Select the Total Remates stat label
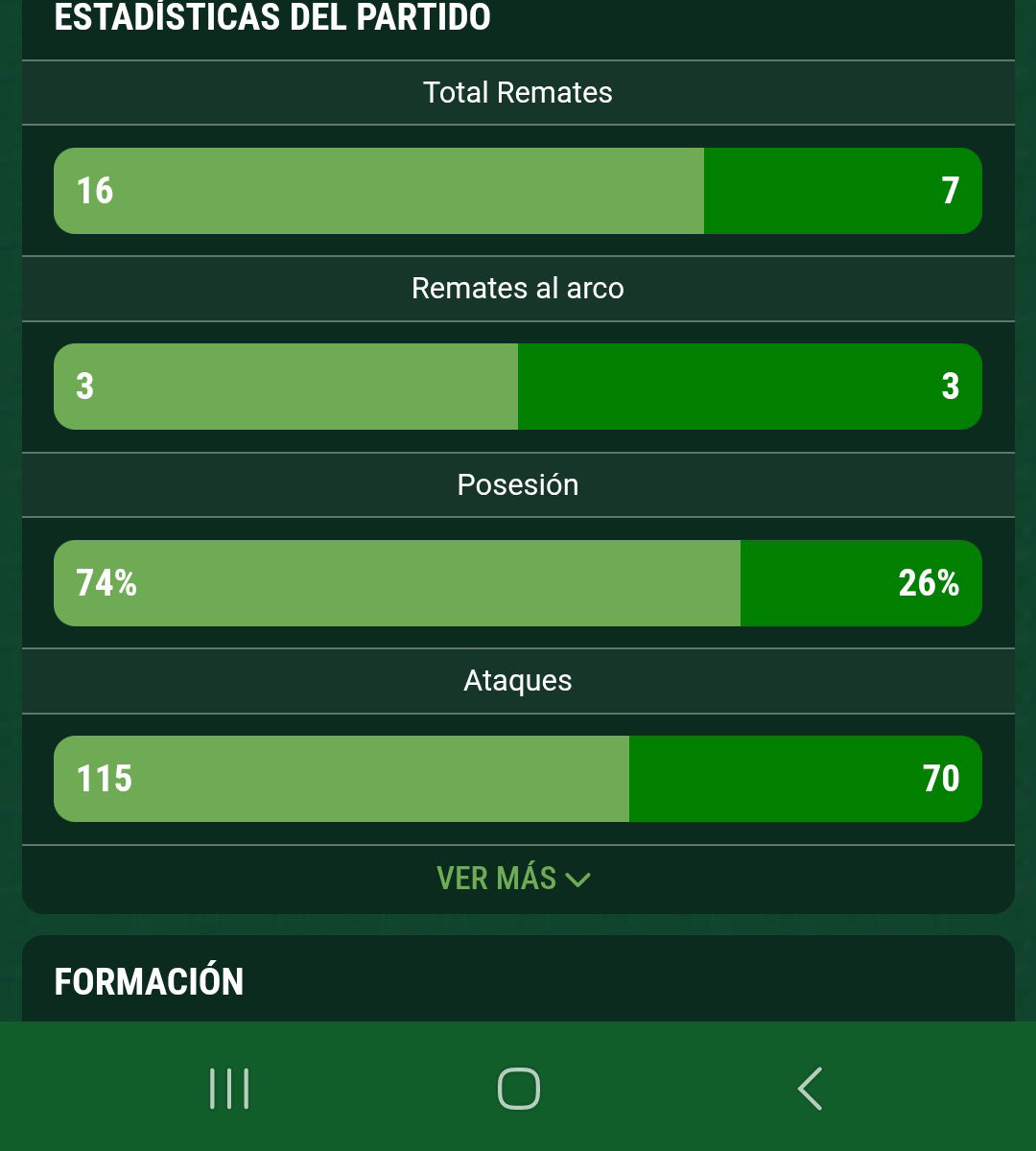The image size is (1036, 1151). 518,92
